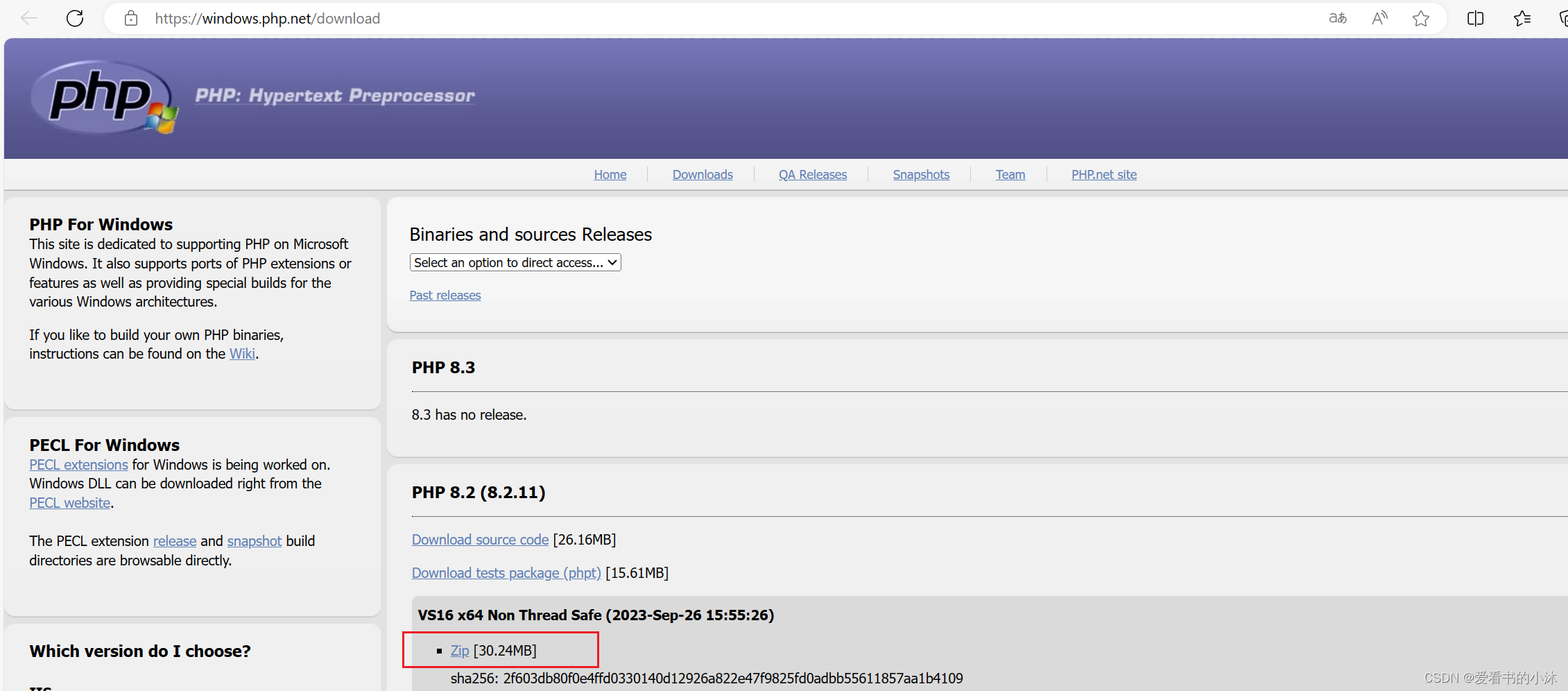Click the "Which version do I choose?" heading
This screenshot has height=691, width=1568.
tap(140, 651)
